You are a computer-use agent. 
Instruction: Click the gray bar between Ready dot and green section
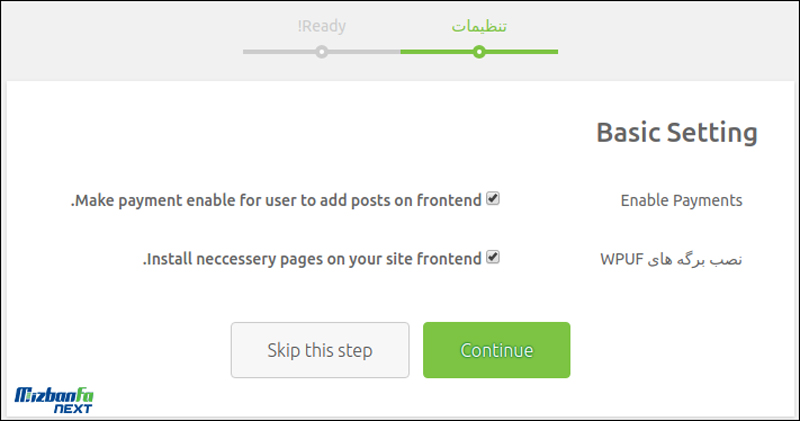coord(364,52)
